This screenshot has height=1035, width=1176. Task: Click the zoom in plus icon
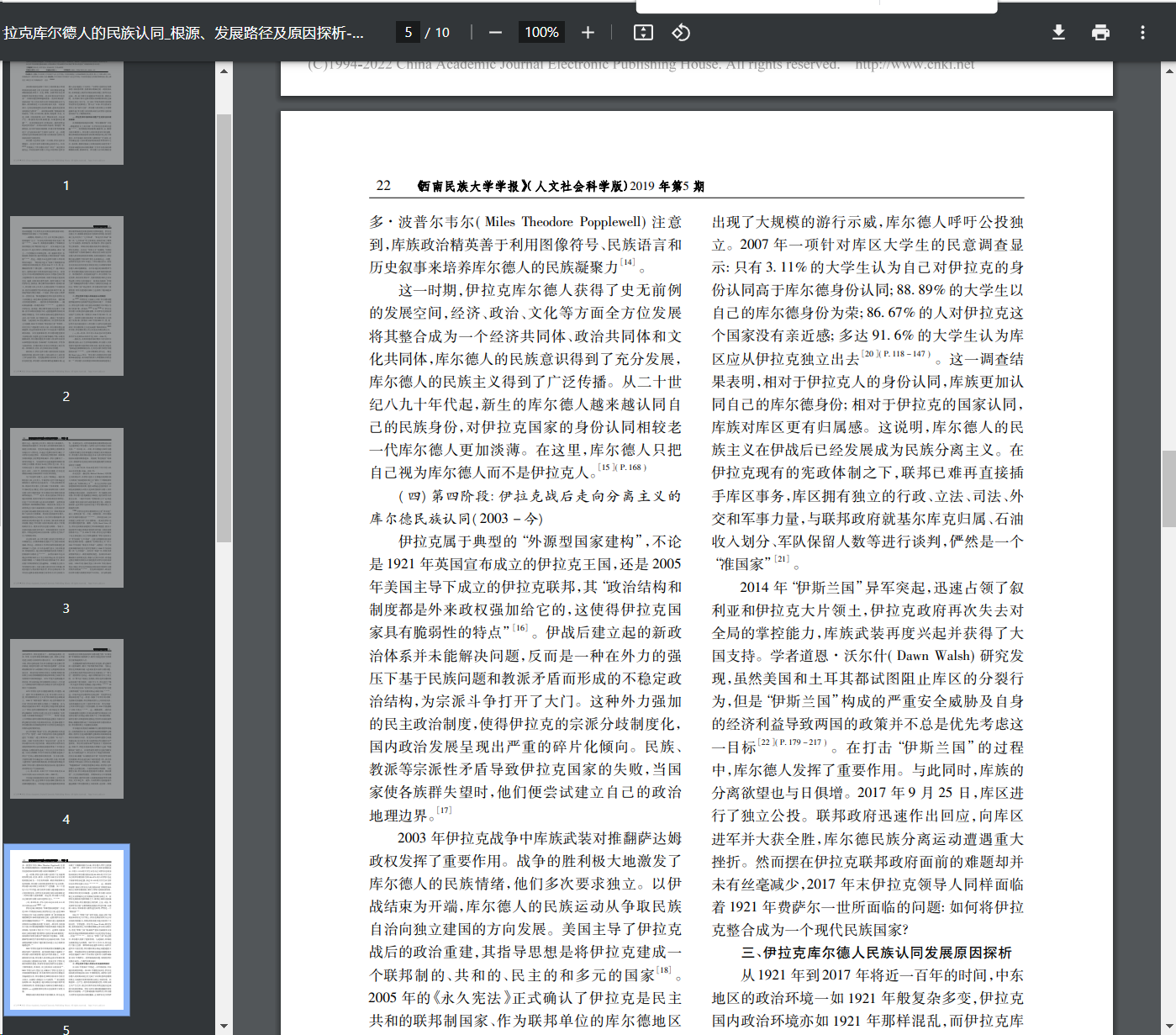(588, 33)
